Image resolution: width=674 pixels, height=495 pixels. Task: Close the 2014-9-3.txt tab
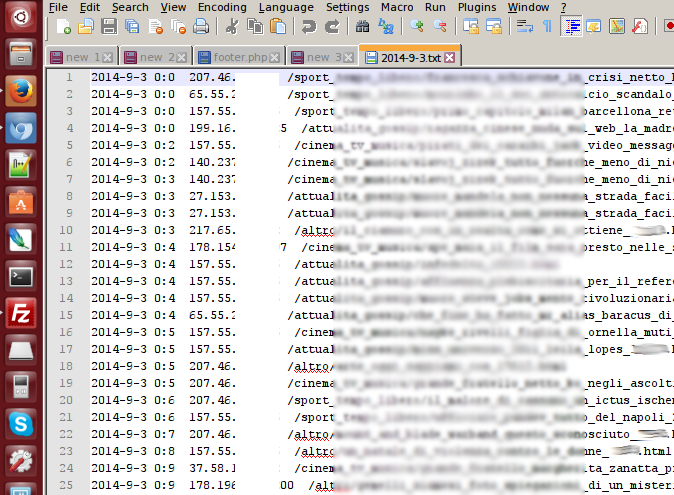[x=448, y=58]
